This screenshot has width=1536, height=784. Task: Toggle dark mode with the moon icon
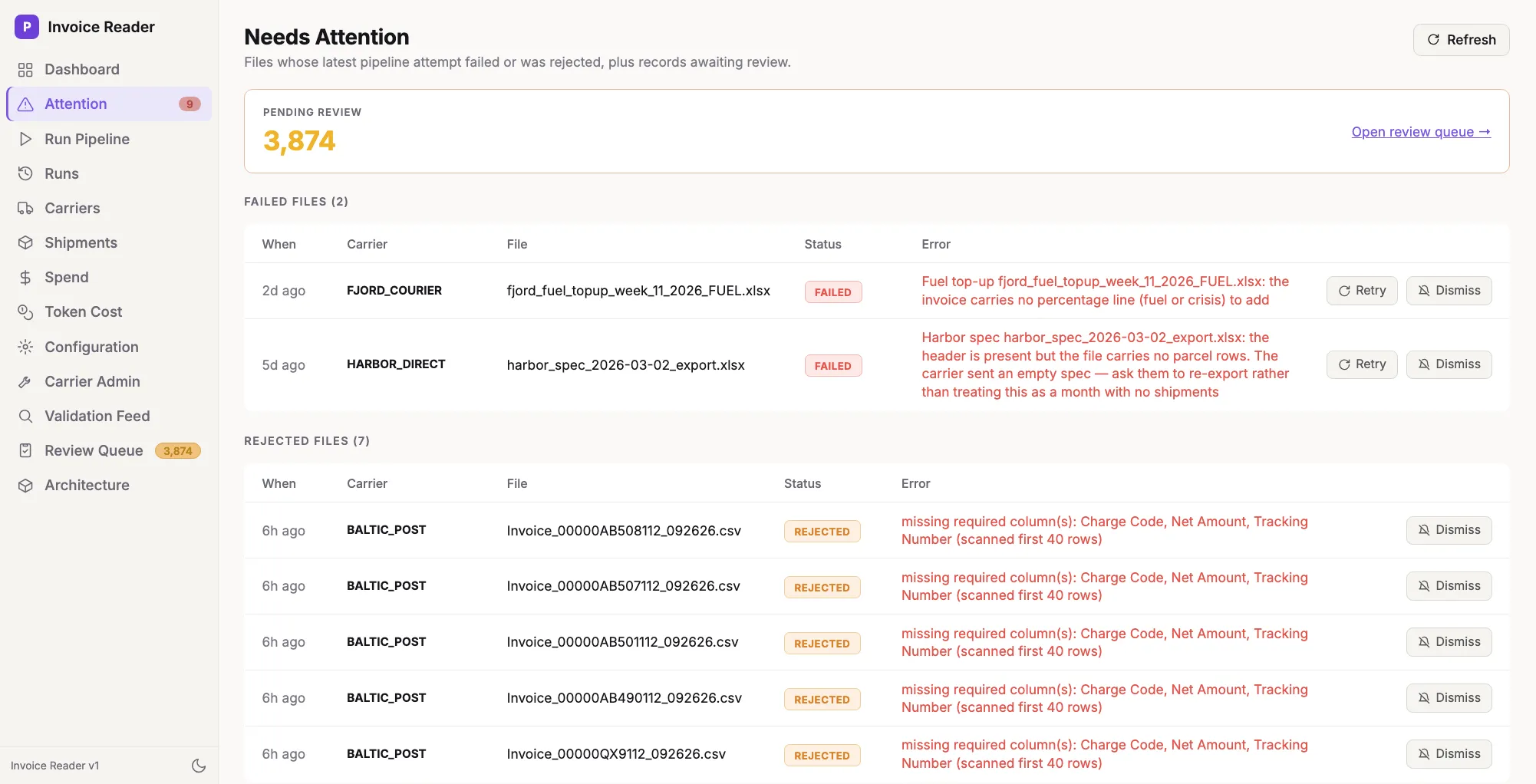199,766
